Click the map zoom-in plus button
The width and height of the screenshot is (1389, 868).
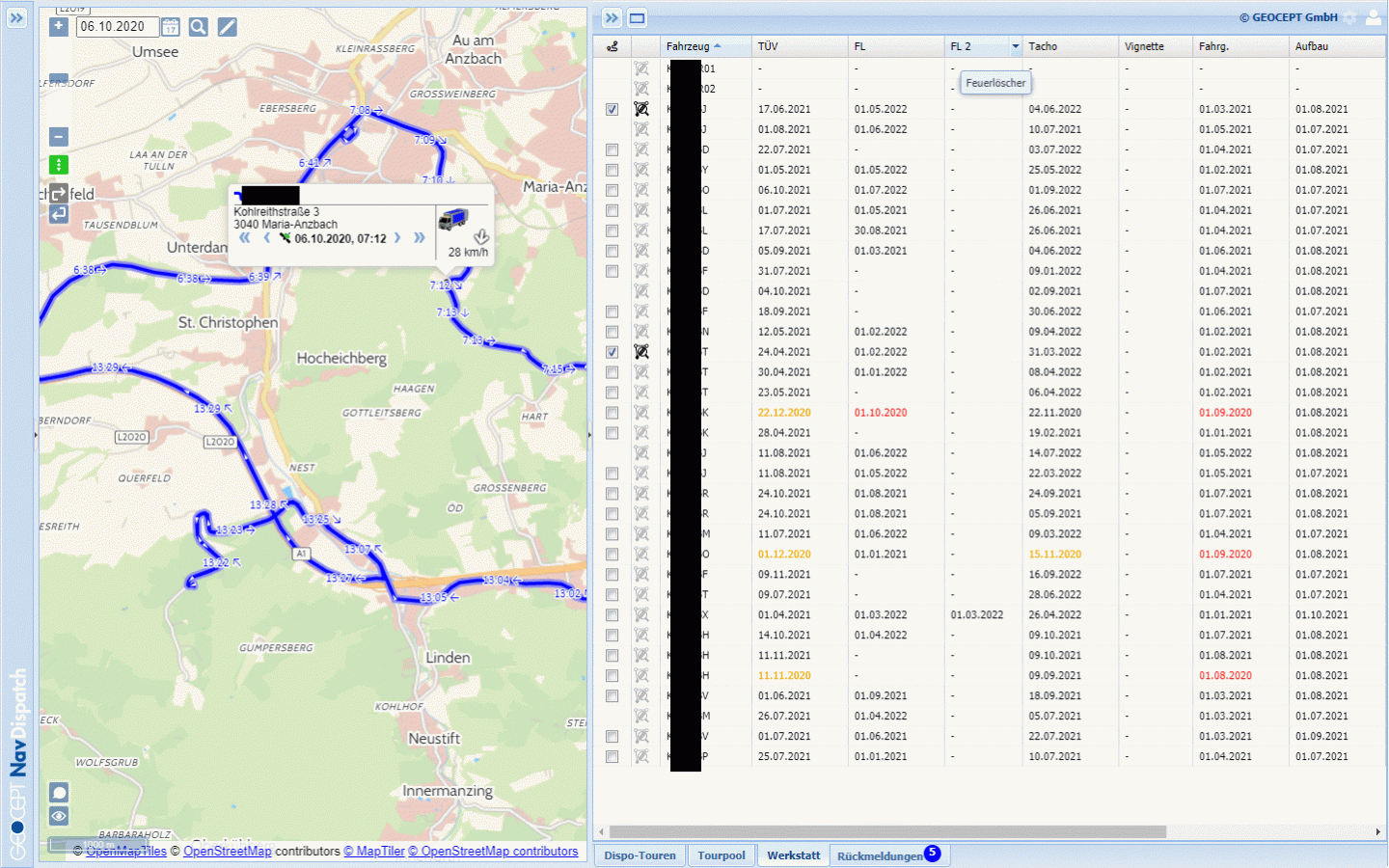click(59, 26)
